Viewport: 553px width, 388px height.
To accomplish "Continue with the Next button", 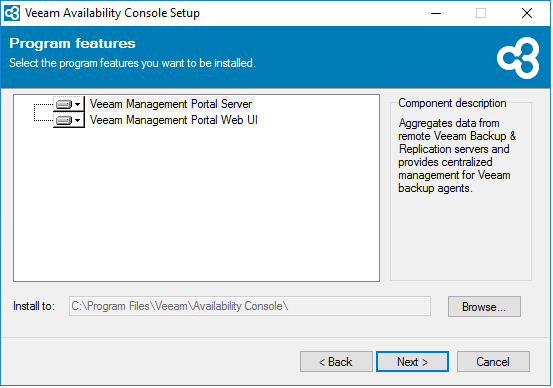I will pos(412,362).
